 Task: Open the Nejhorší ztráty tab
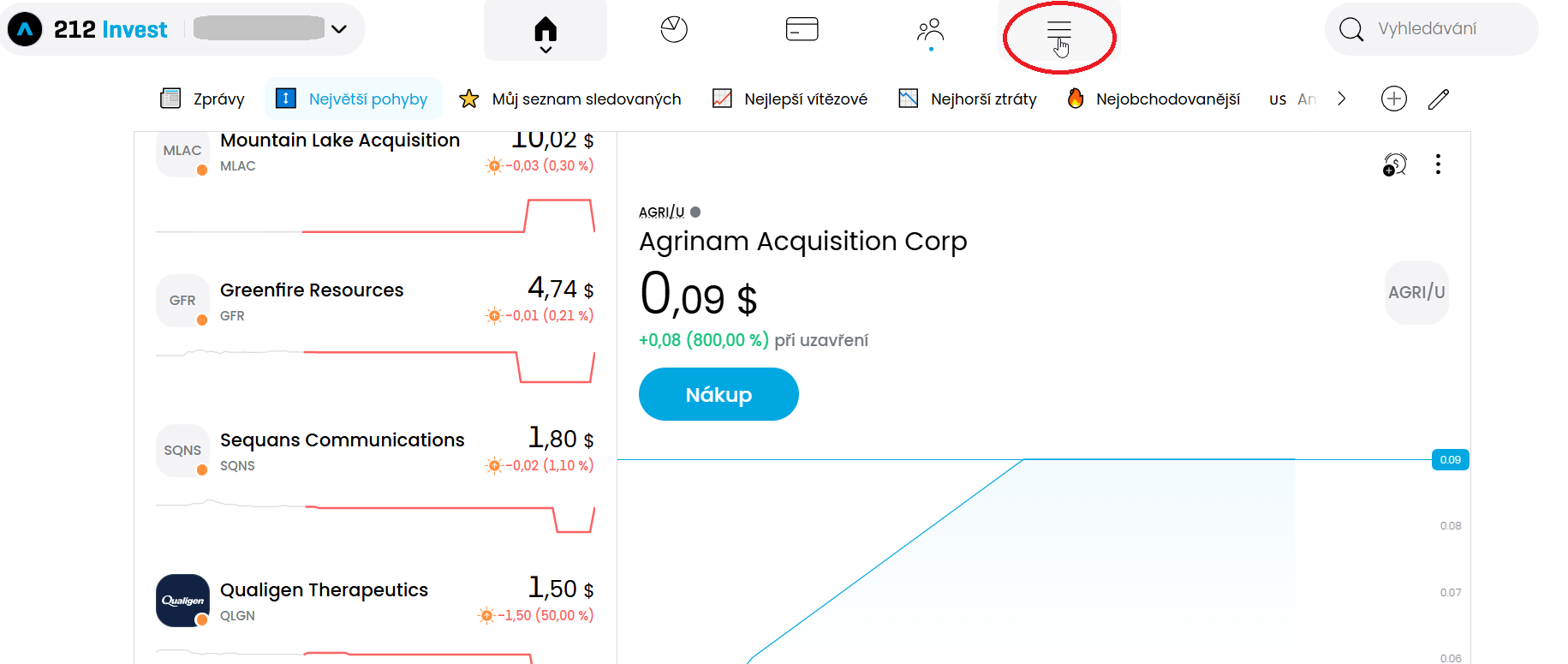coord(968,99)
